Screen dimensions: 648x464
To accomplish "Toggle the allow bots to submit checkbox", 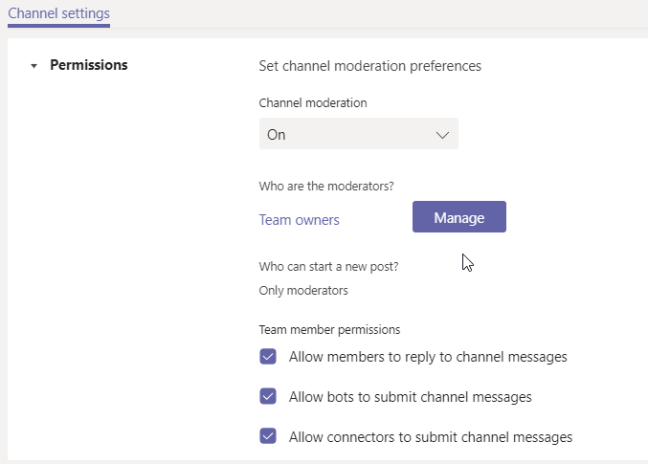I will point(268,396).
